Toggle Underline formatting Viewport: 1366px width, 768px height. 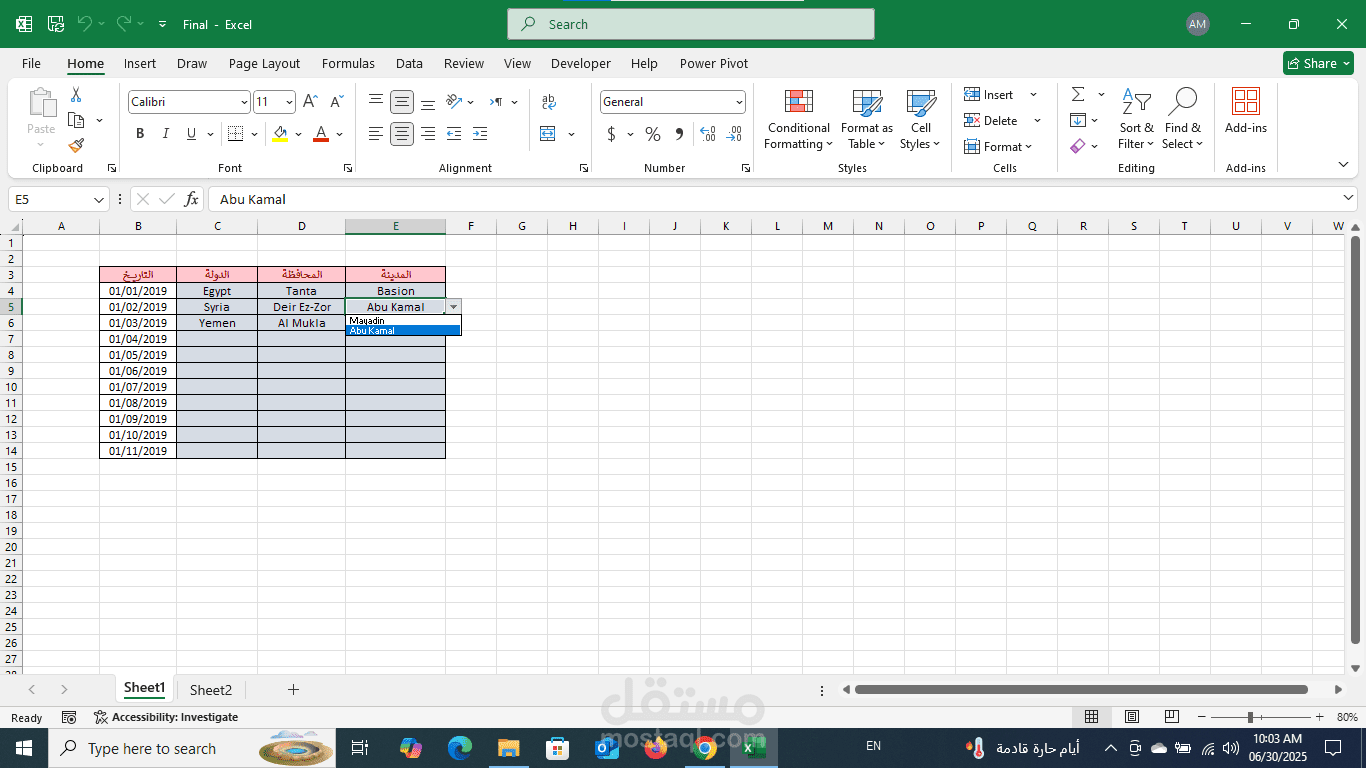(190, 134)
